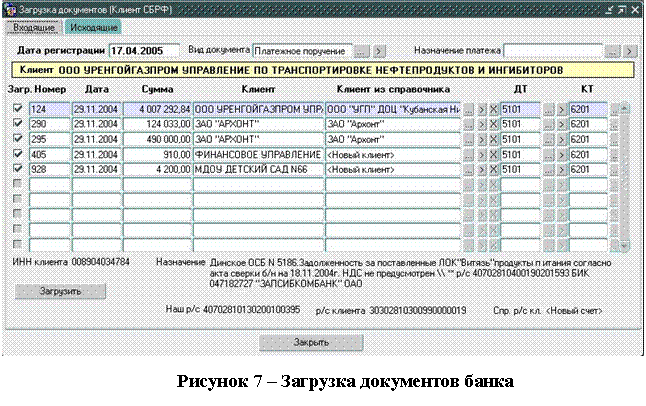Uncheck the load checkbox for document 295

pyautogui.click(x=17, y=138)
